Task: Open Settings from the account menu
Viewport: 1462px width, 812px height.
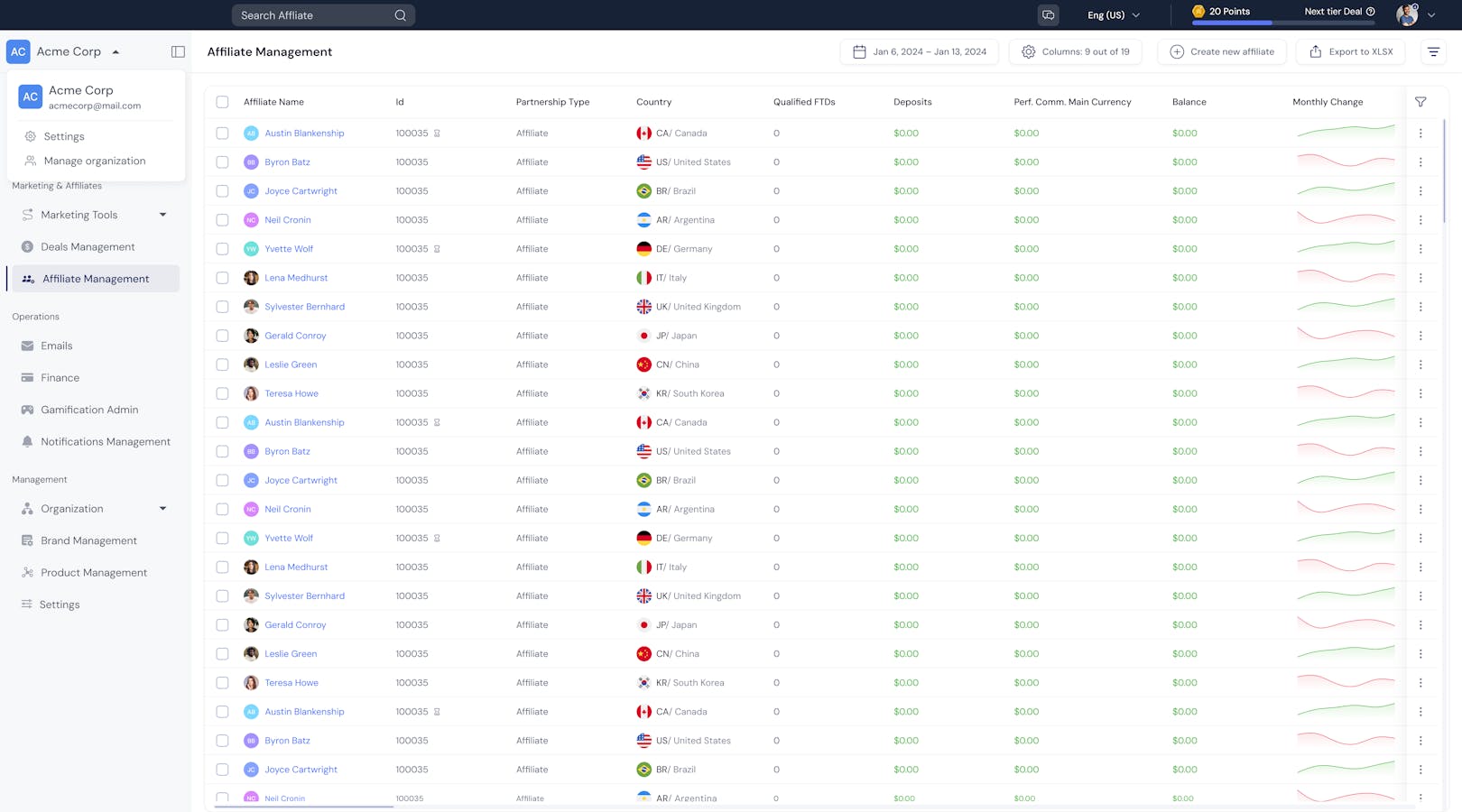Action: [x=65, y=136]
